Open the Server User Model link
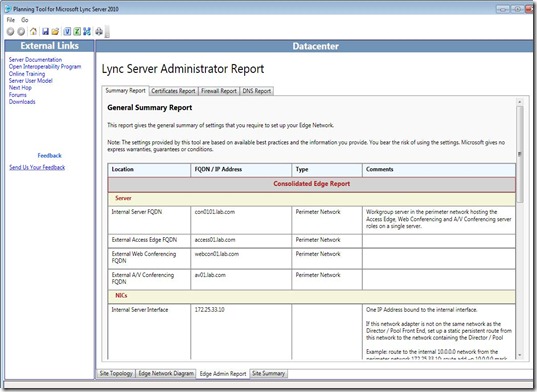This screenshot has width=537, height=392. tap(30, 80)
